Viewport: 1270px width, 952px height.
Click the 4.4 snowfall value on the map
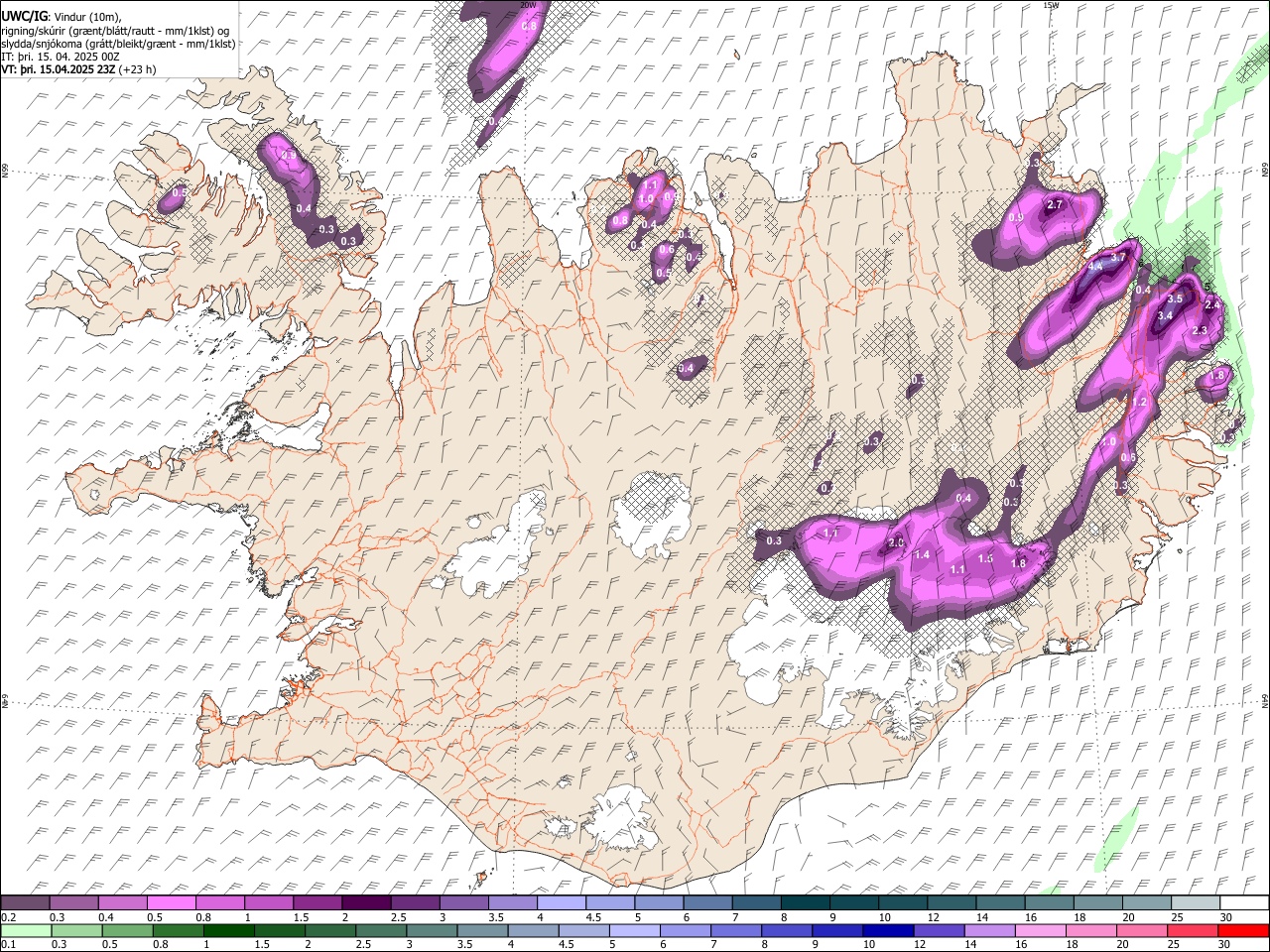point(1095,266)
